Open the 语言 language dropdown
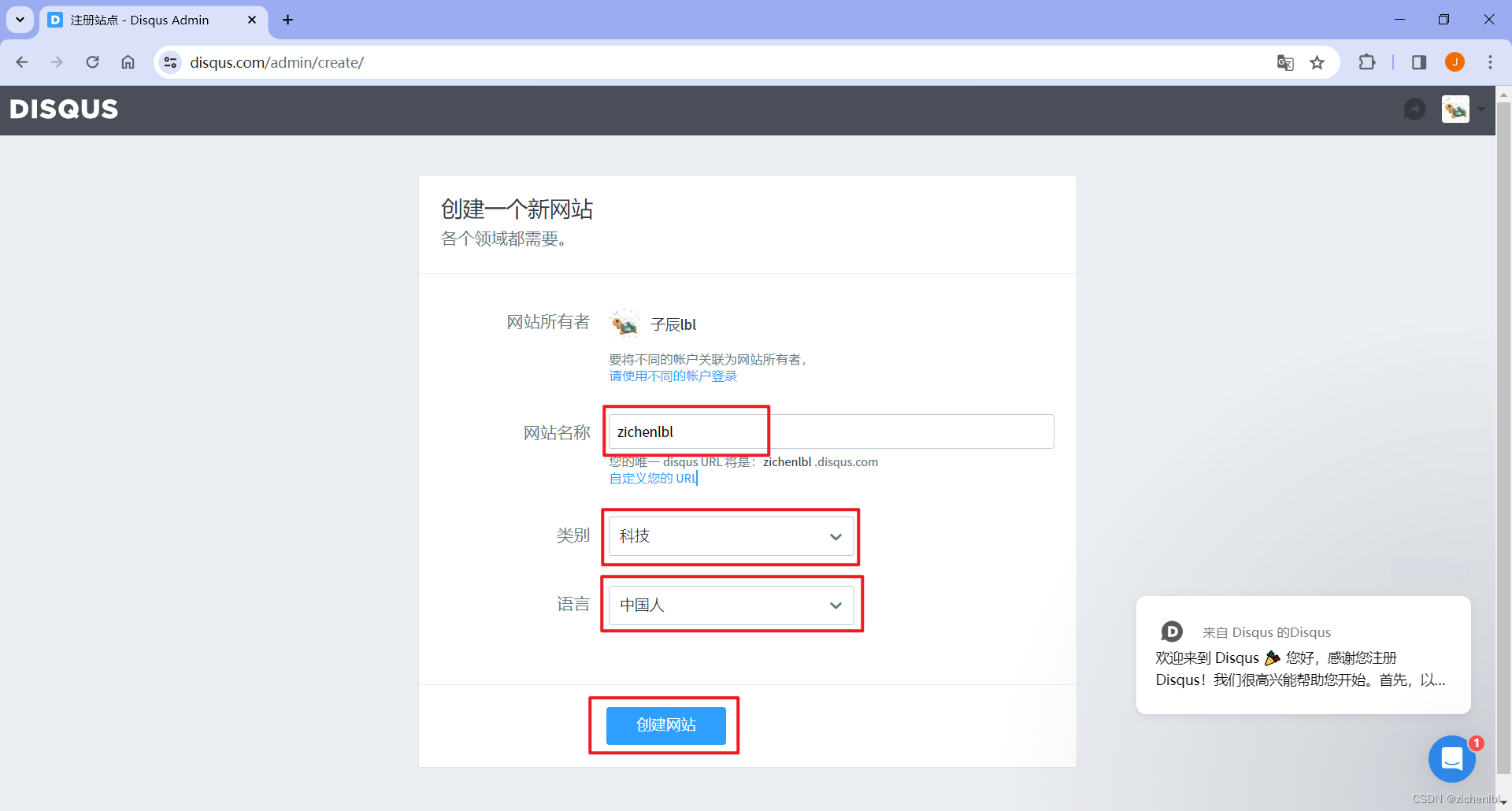1512x811 pixels. 731,605
